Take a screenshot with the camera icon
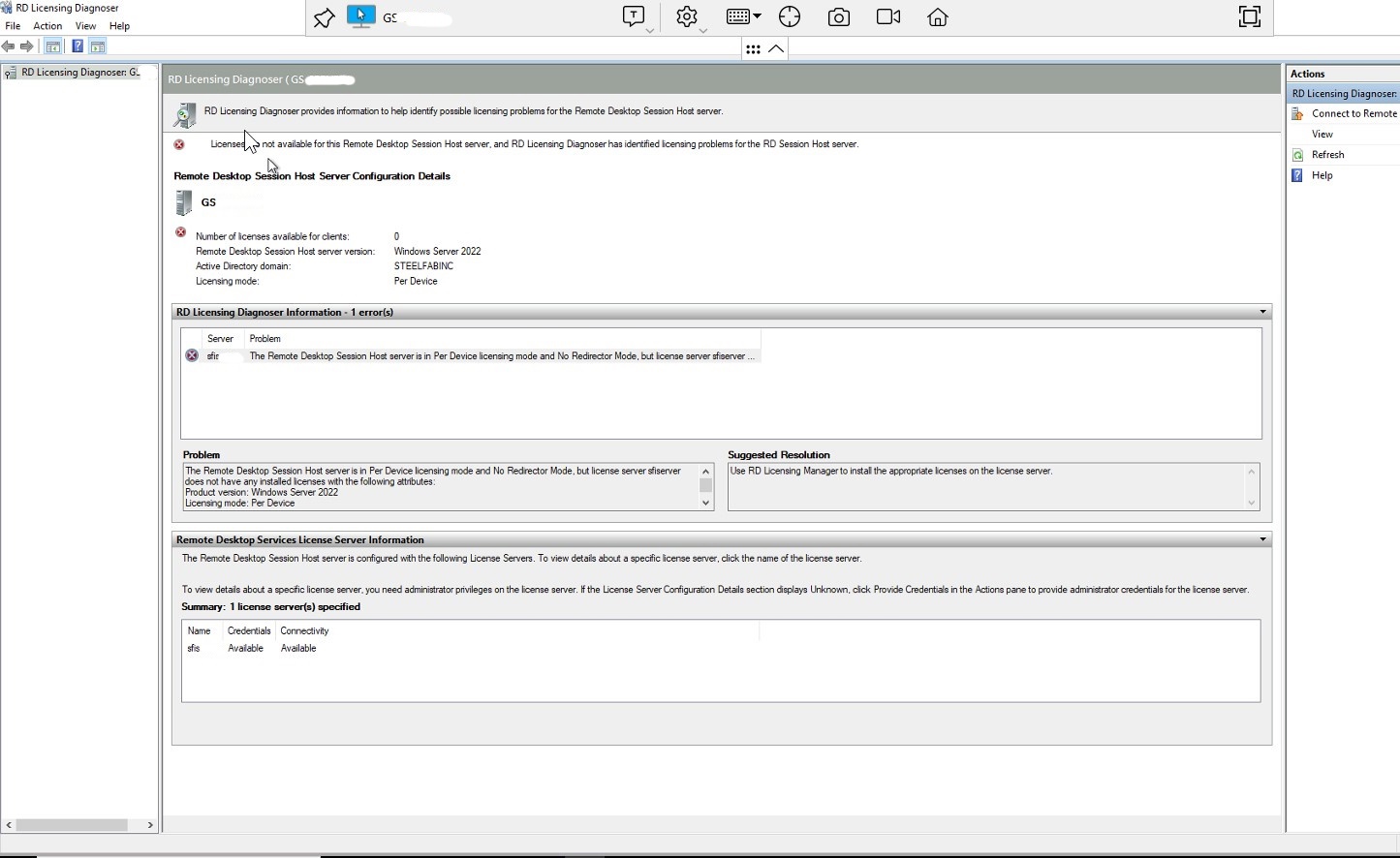 point(838,16)
